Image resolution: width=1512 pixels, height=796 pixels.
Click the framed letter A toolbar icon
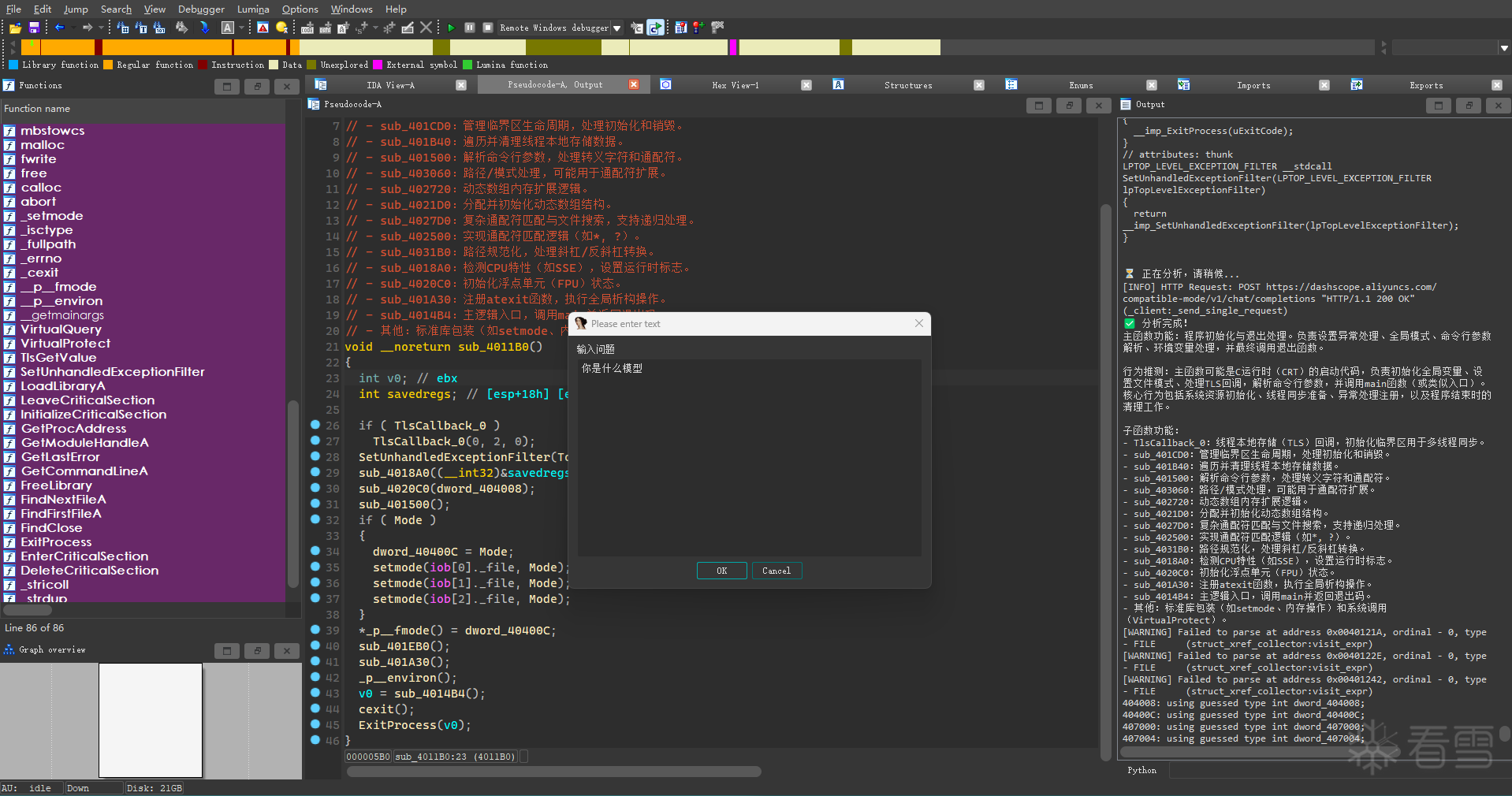[228, 28]
